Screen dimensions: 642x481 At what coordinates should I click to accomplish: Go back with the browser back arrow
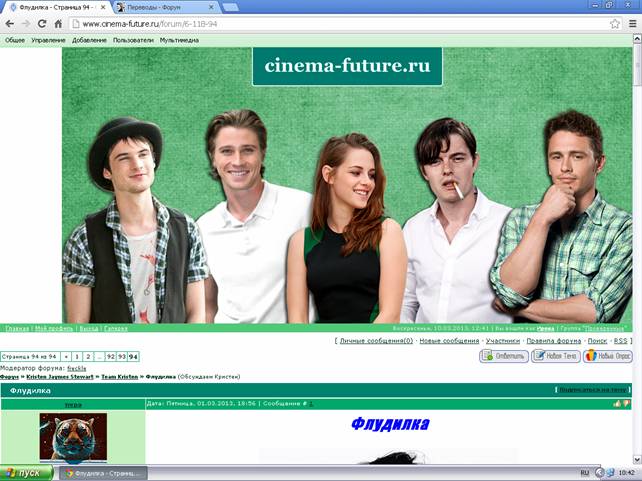pos(9,24)
